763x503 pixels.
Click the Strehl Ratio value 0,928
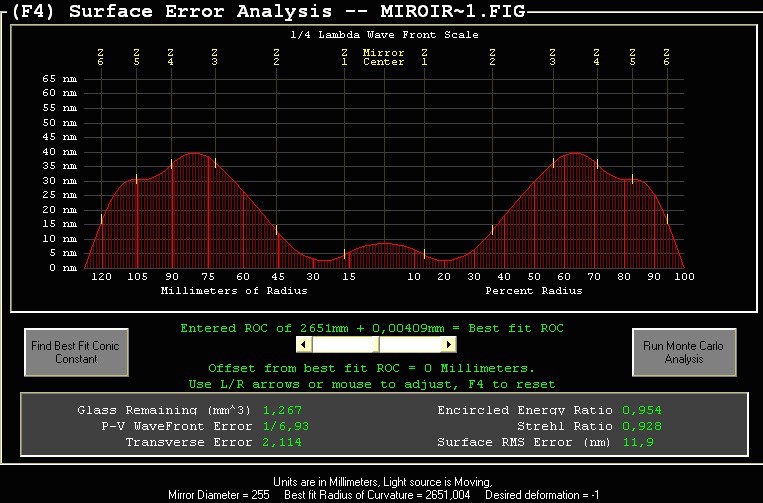pos(642,426)
